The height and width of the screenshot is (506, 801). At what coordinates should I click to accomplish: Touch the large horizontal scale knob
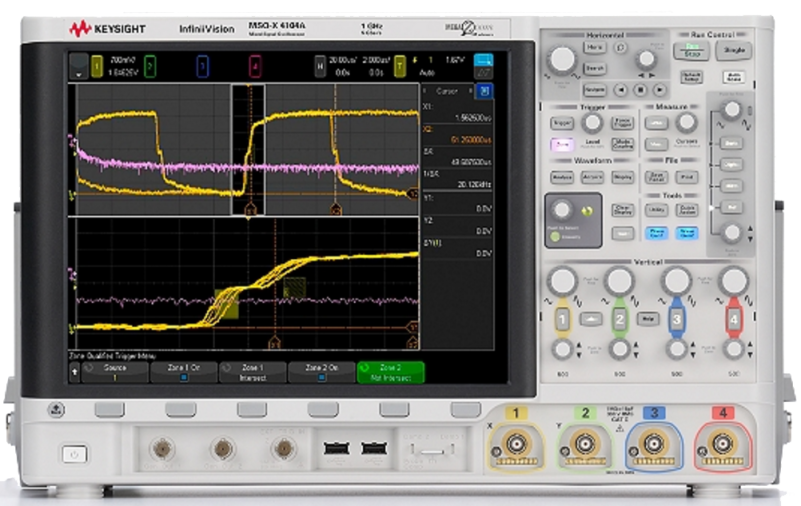pos(562,59)
